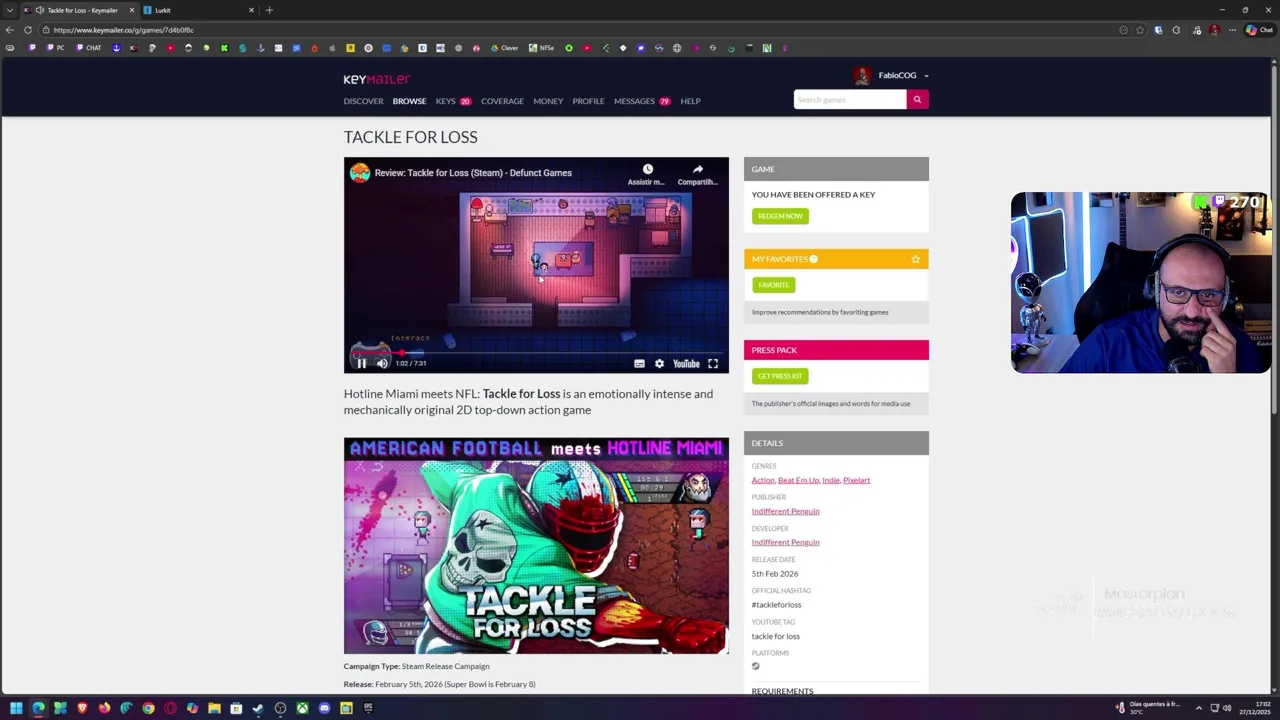
Task: Open YouTube video settings gear
Action: click(x=659, y=364)
